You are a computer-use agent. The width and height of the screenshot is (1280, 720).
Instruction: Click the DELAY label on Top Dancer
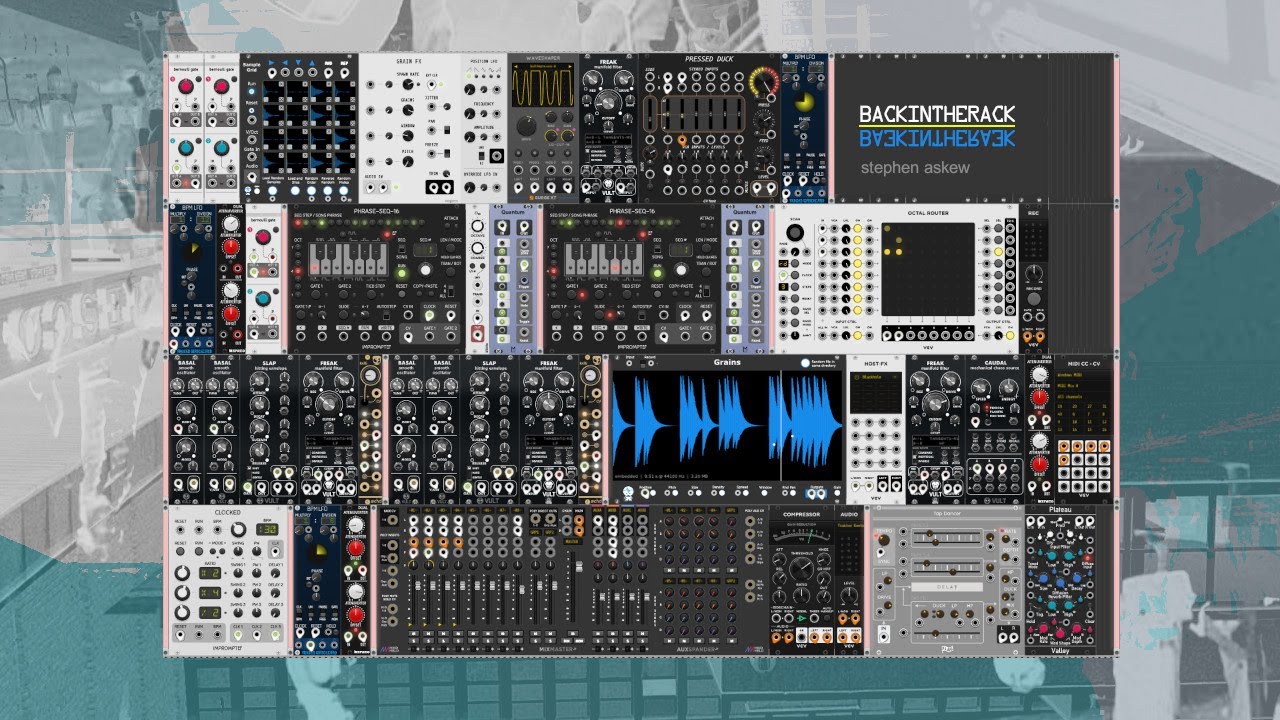[947, 587]
